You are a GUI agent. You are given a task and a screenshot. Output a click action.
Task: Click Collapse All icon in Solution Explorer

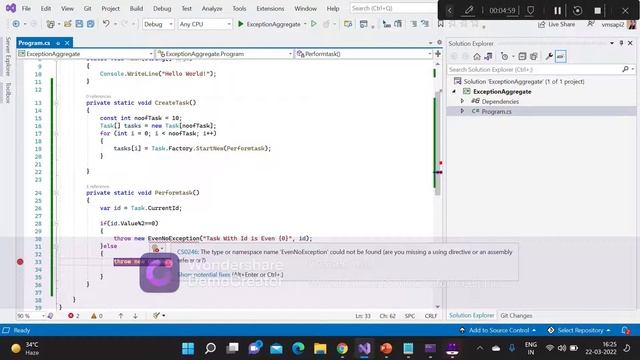[522, 56]
